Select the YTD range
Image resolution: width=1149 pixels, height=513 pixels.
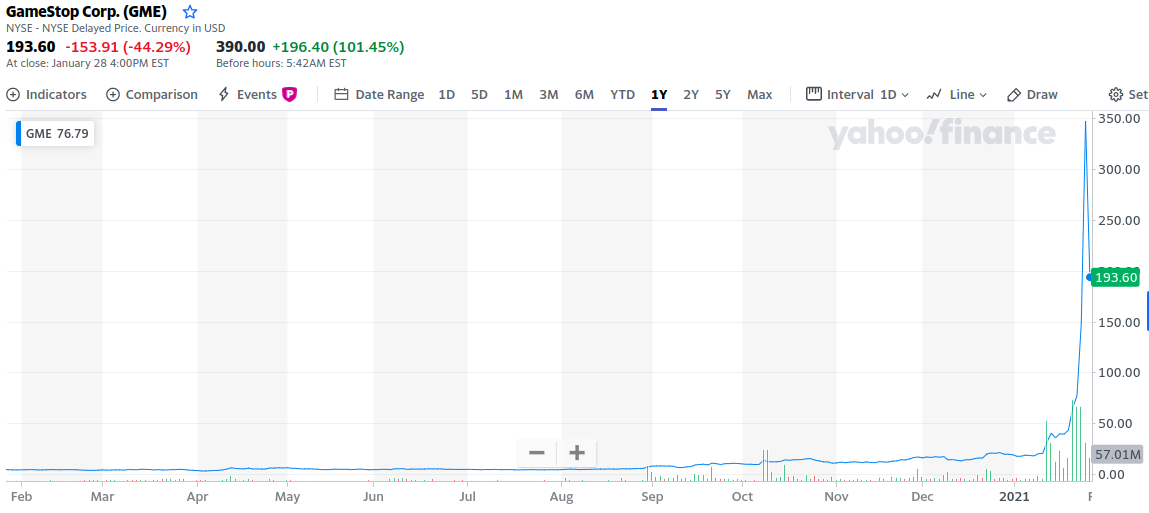coord(622,95)
